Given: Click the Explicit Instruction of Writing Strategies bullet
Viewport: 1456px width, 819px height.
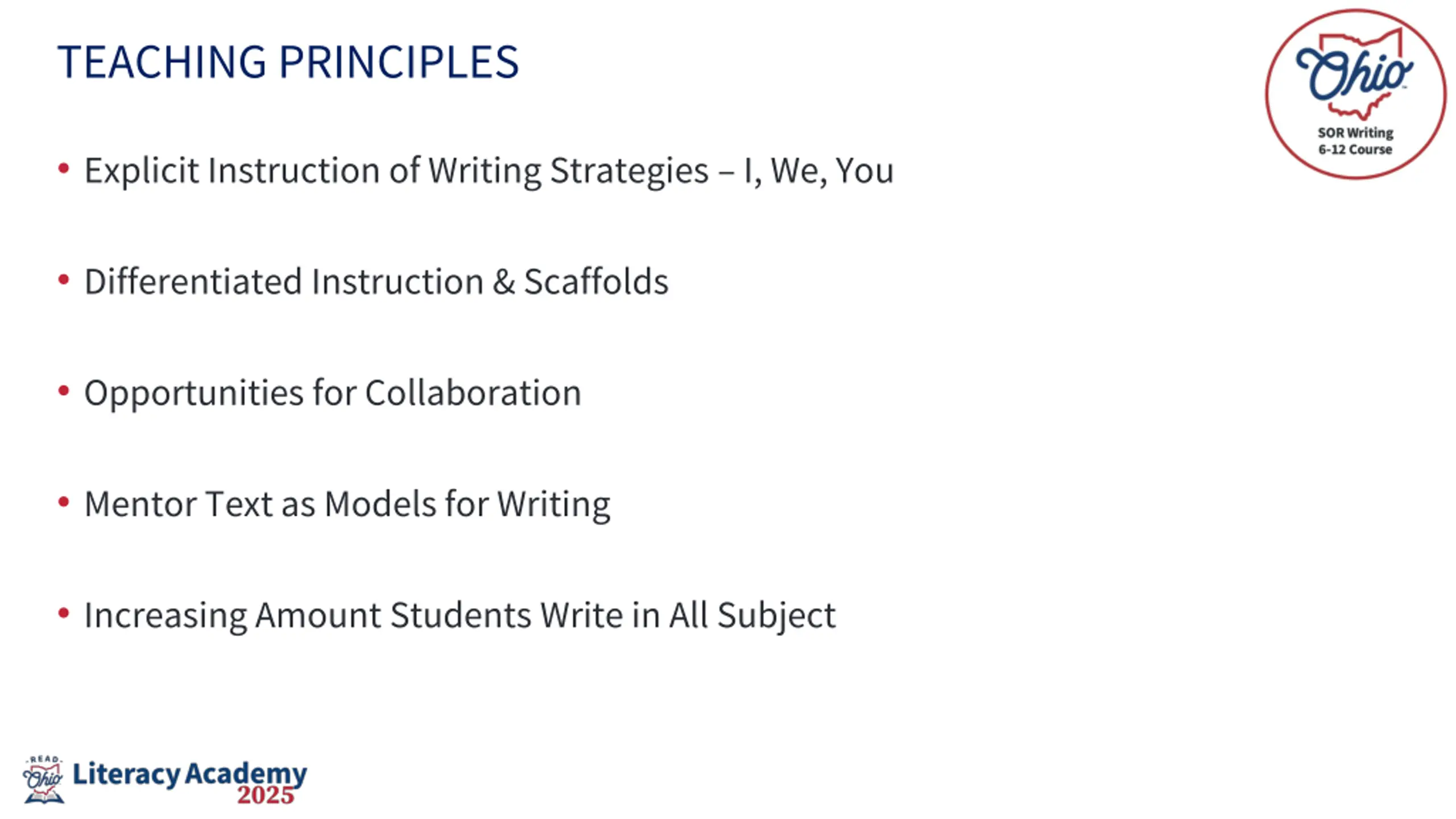Looking at the screenshot, I should tap(489, 171).
